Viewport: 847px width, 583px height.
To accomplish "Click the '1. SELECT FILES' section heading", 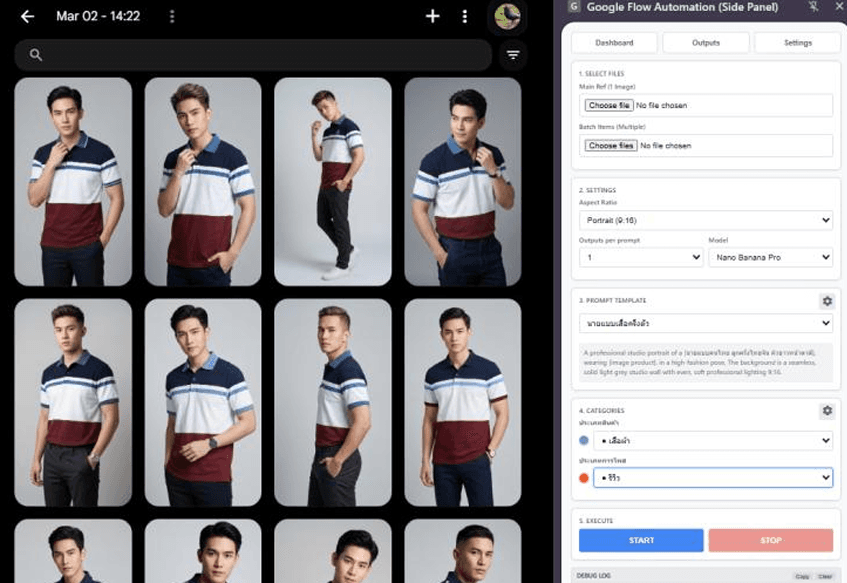I will [601, 73].
